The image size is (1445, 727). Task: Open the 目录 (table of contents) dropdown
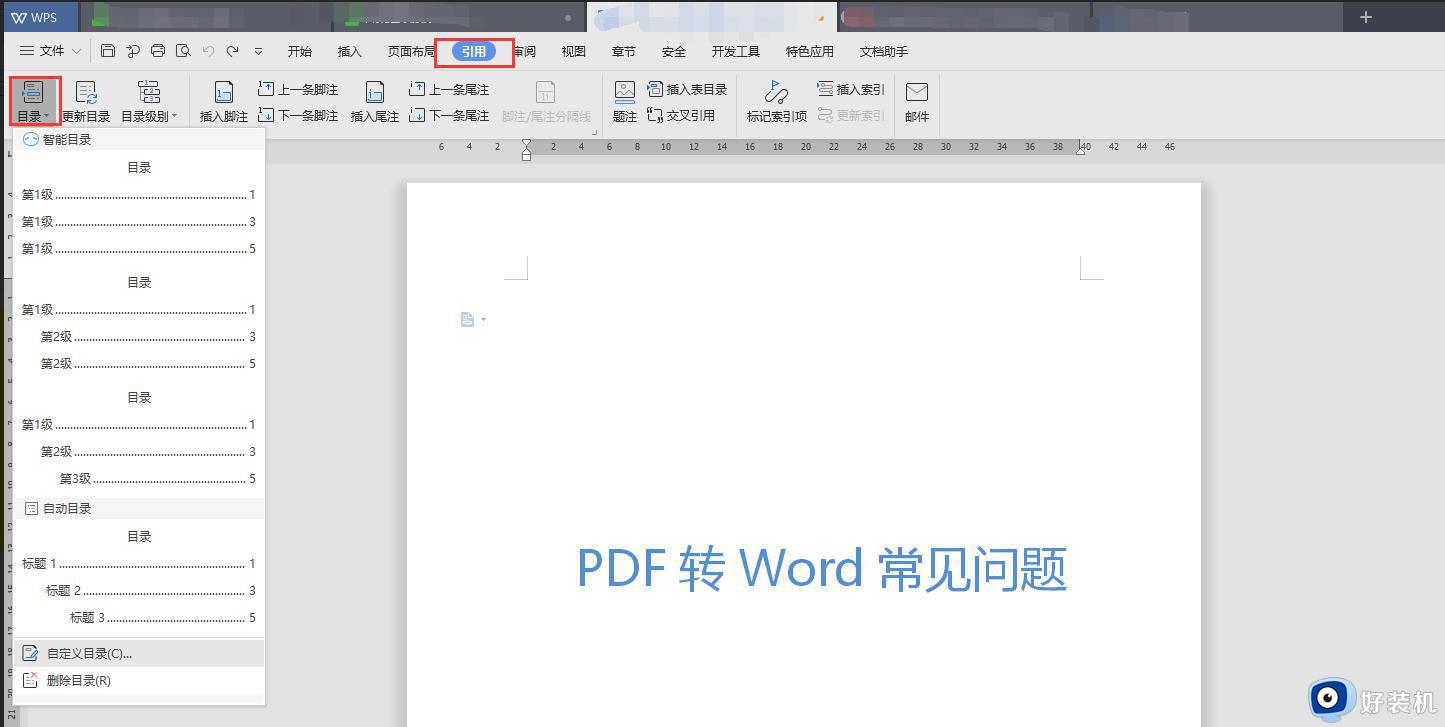pyautogui.click(x=33, y=102)
